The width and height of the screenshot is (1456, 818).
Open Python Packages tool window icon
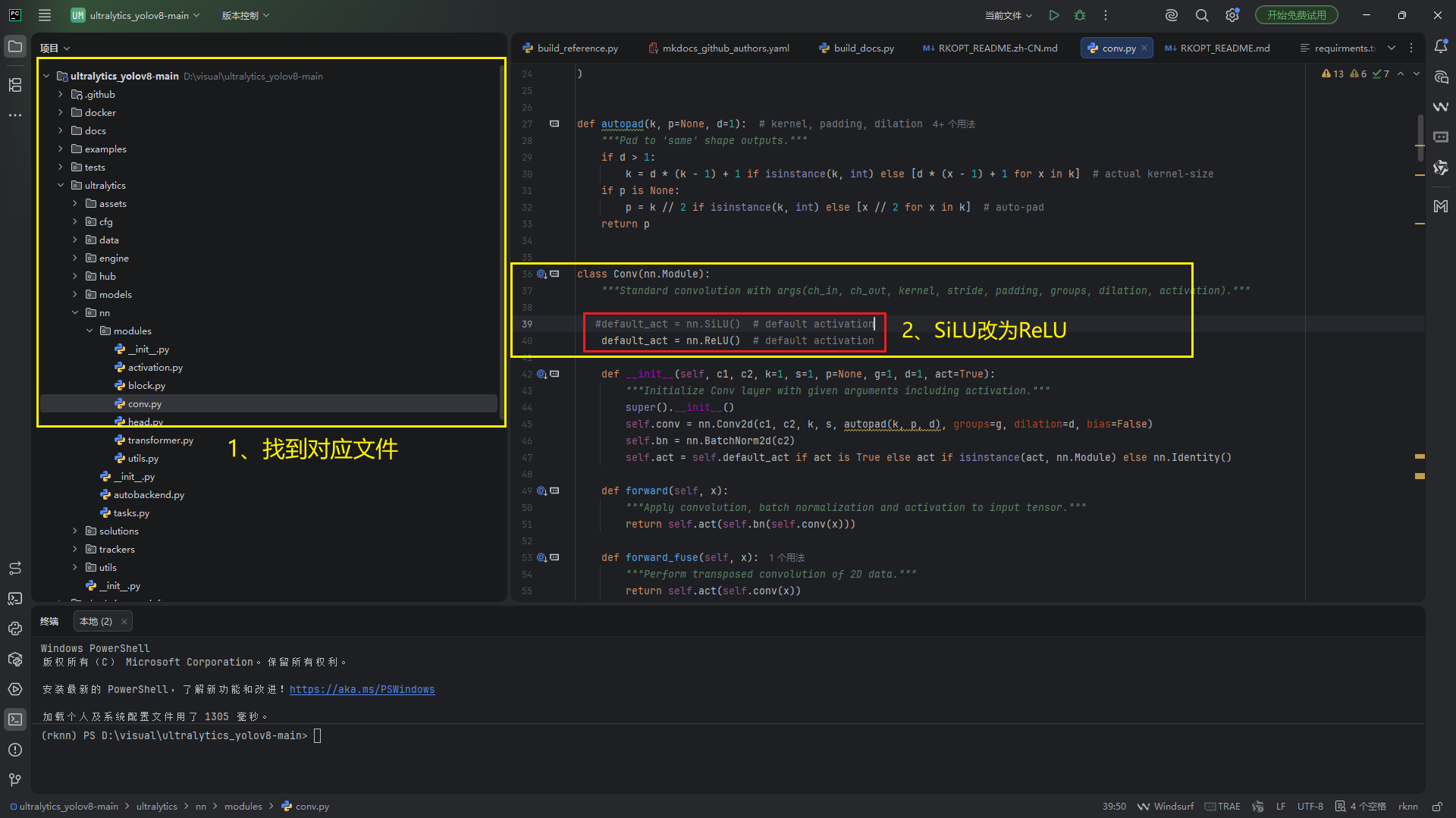15,659
